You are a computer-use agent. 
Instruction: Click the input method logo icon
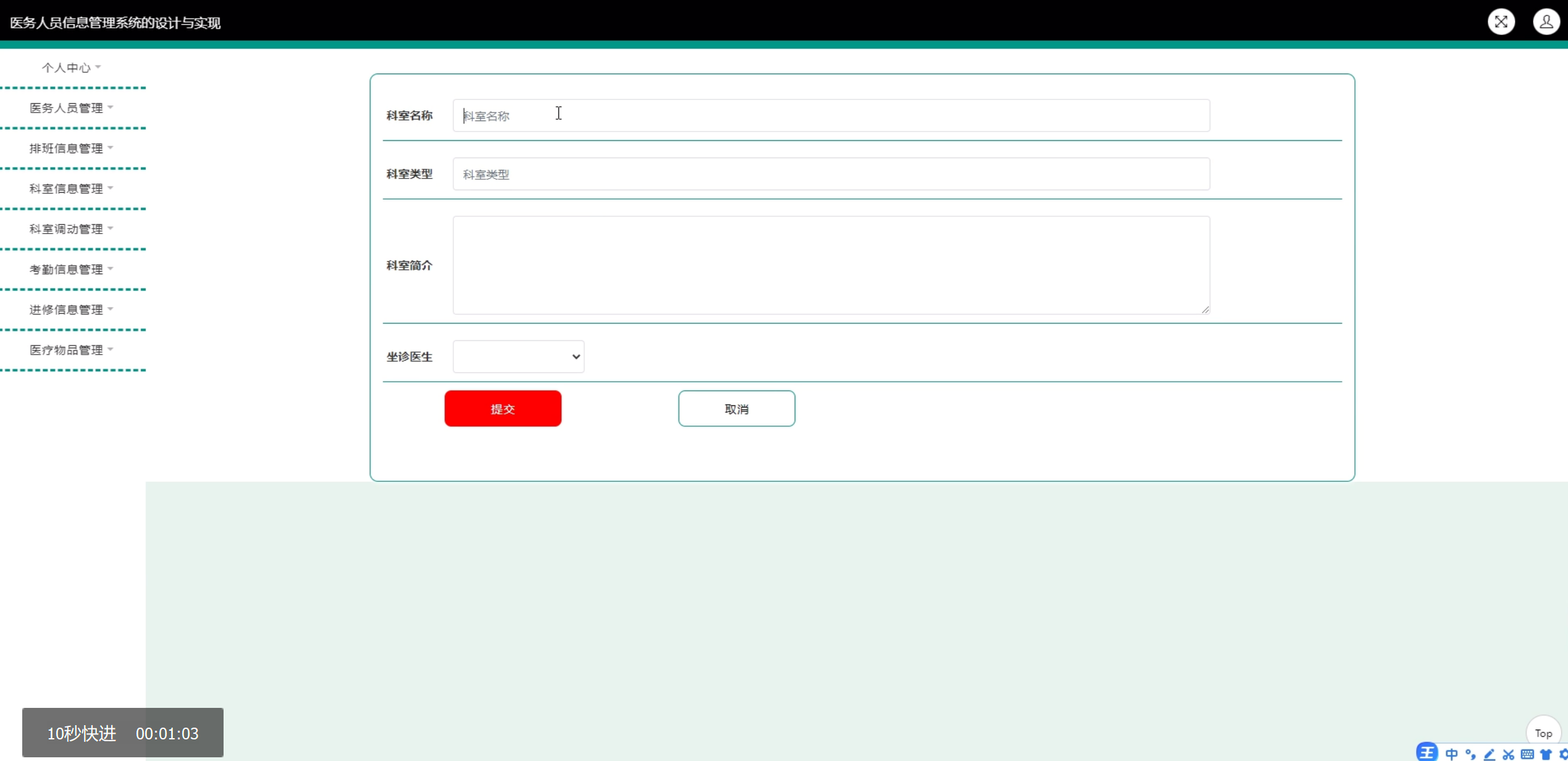pyautogui.click(x=1427, y=752)
